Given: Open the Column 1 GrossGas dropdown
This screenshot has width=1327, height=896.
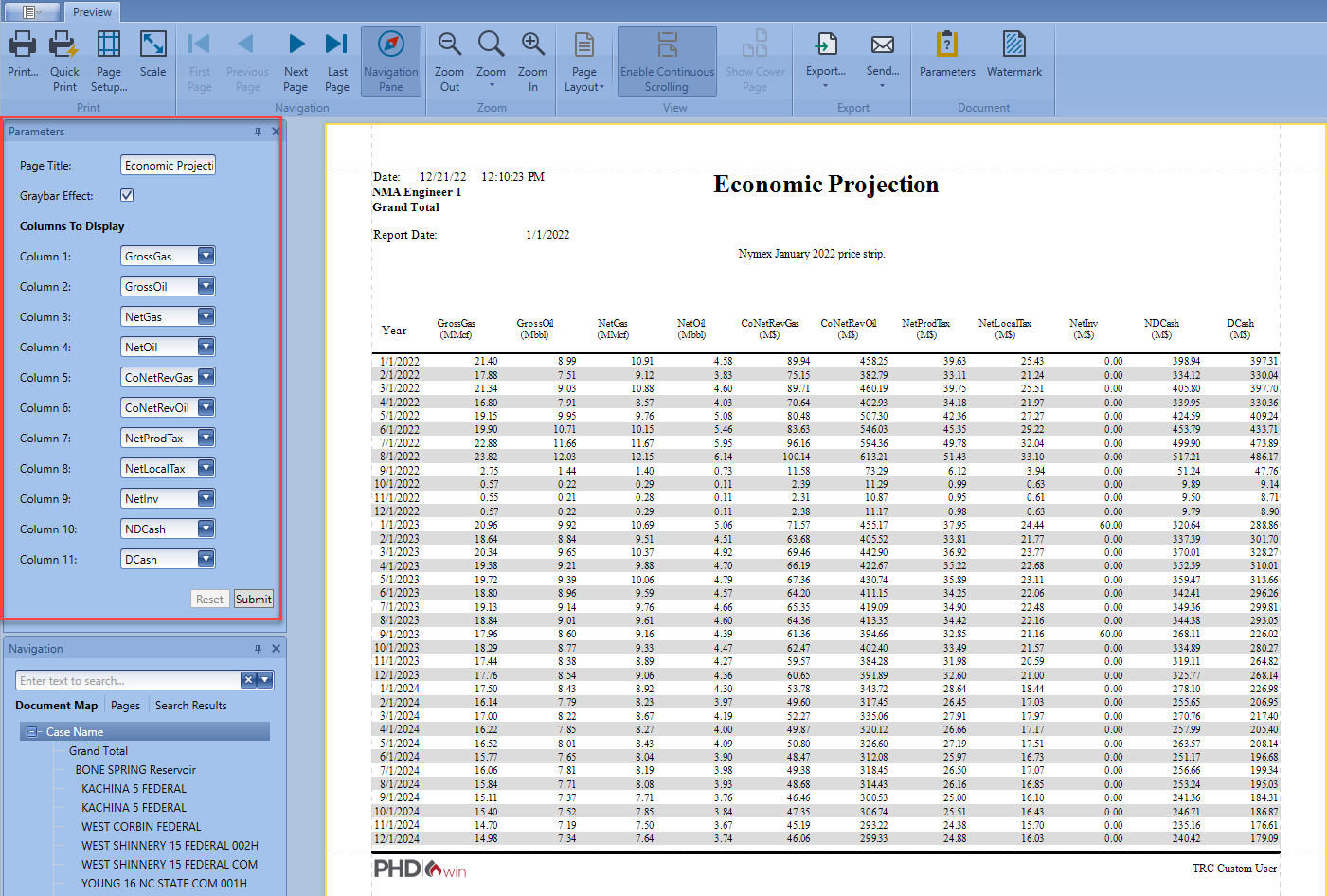Looking at the screenshot, I should click(206, 257).
